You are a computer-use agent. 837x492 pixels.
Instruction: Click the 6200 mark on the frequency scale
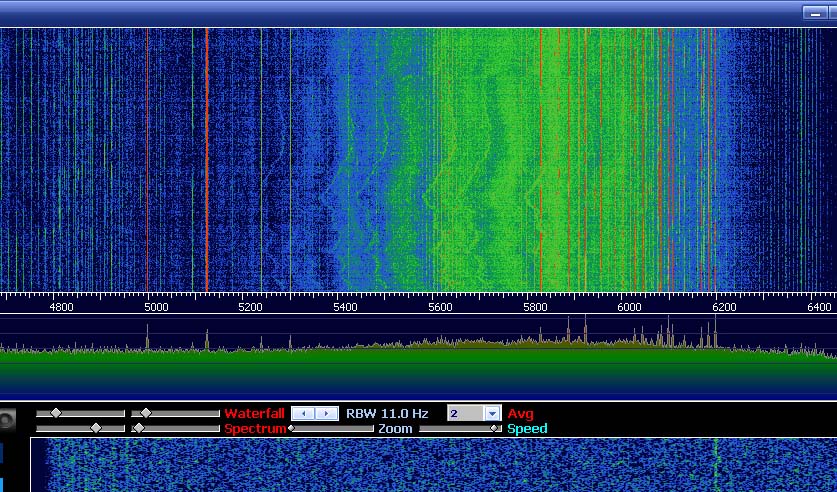[724, 307]
